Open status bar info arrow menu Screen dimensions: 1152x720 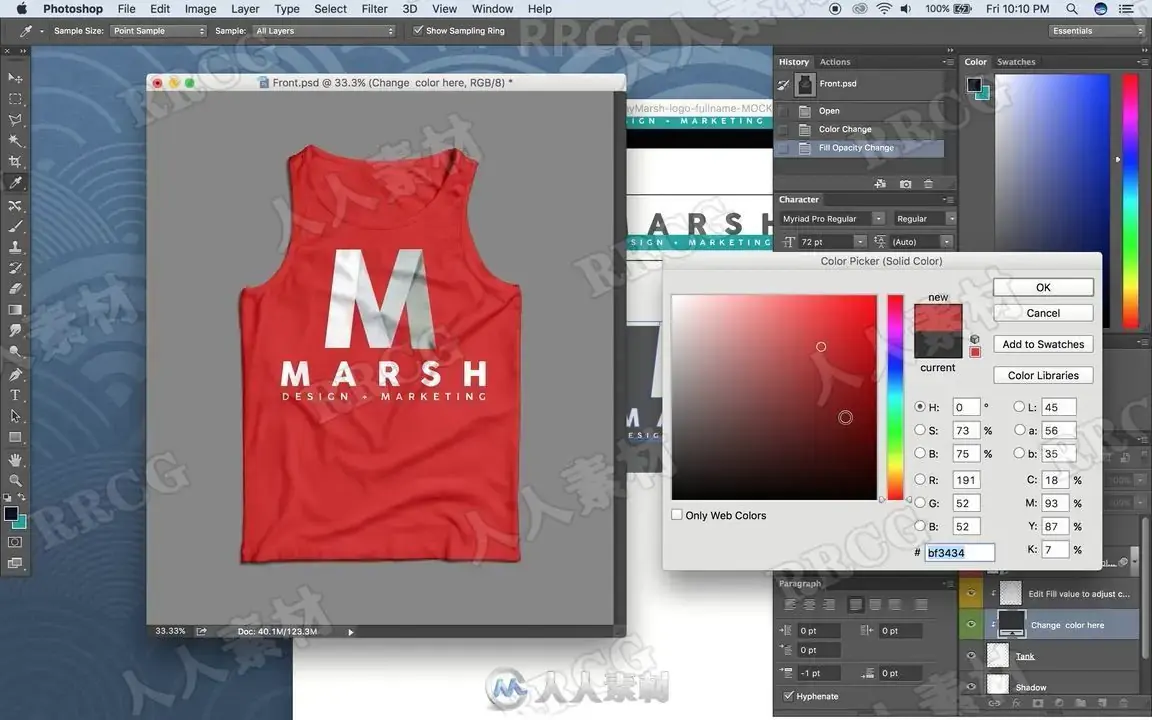pos(350,632)
